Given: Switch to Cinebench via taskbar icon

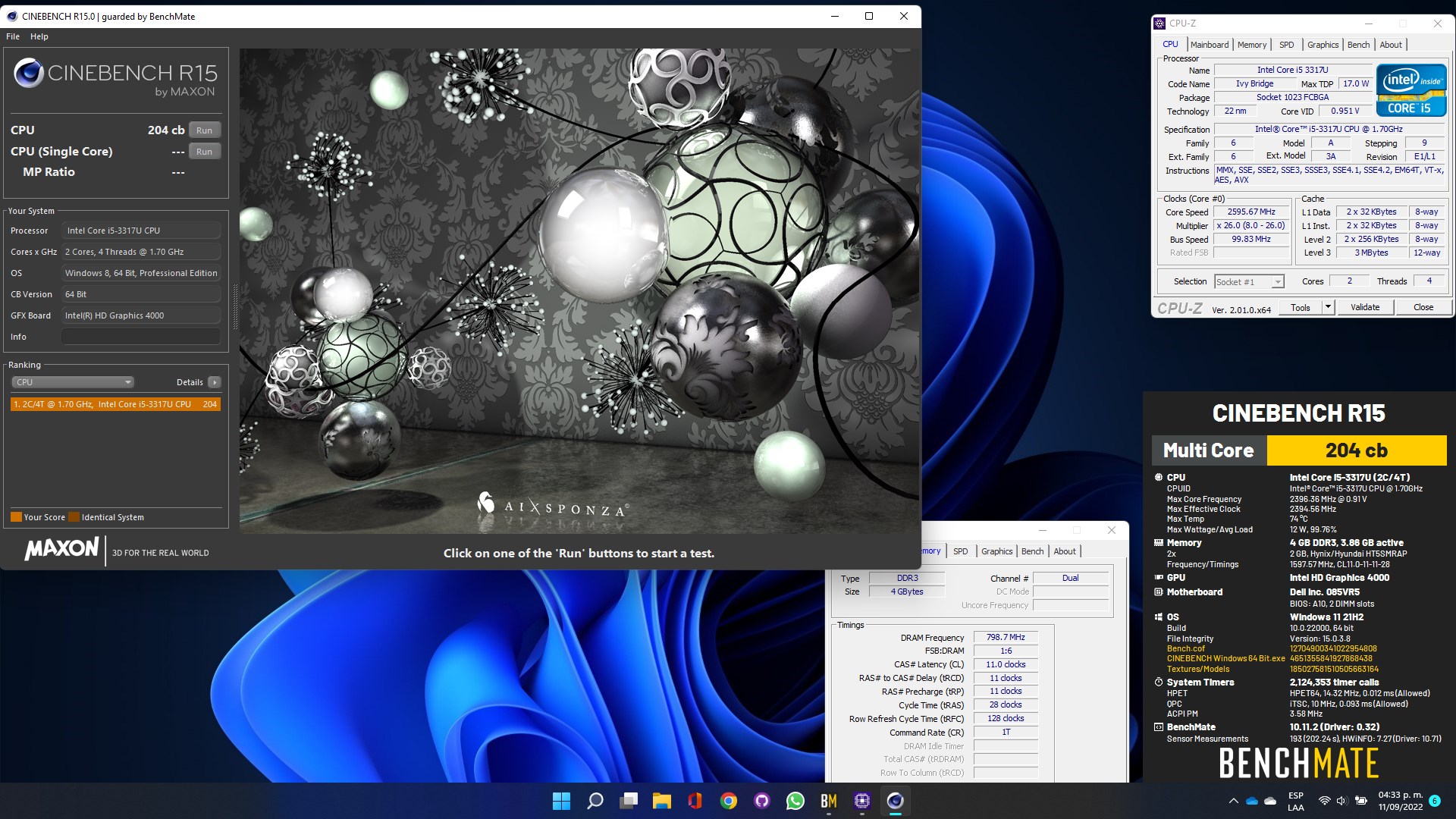Looking at the screenshot, I should (x=896, y=801).
